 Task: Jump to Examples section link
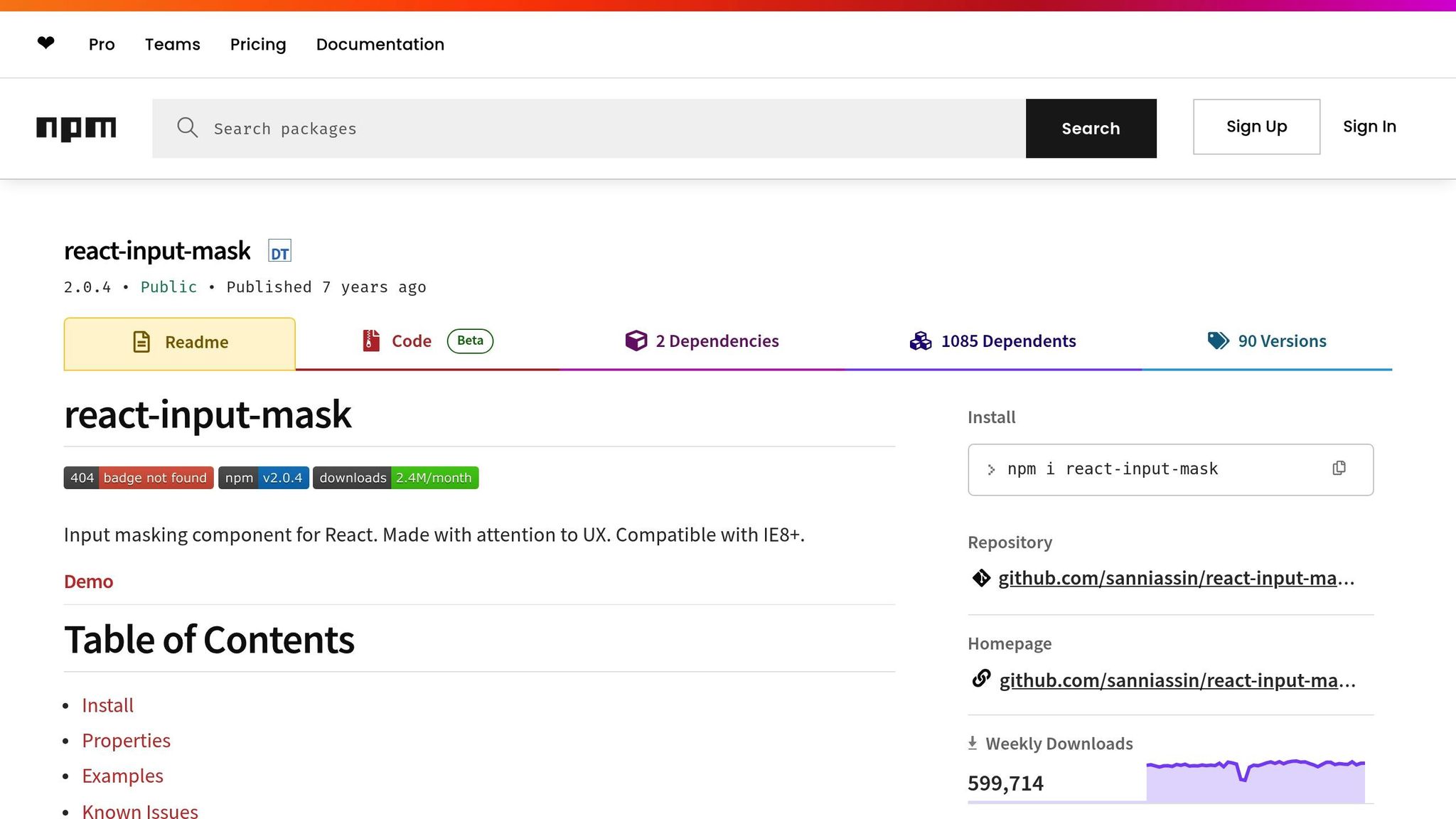122,776
